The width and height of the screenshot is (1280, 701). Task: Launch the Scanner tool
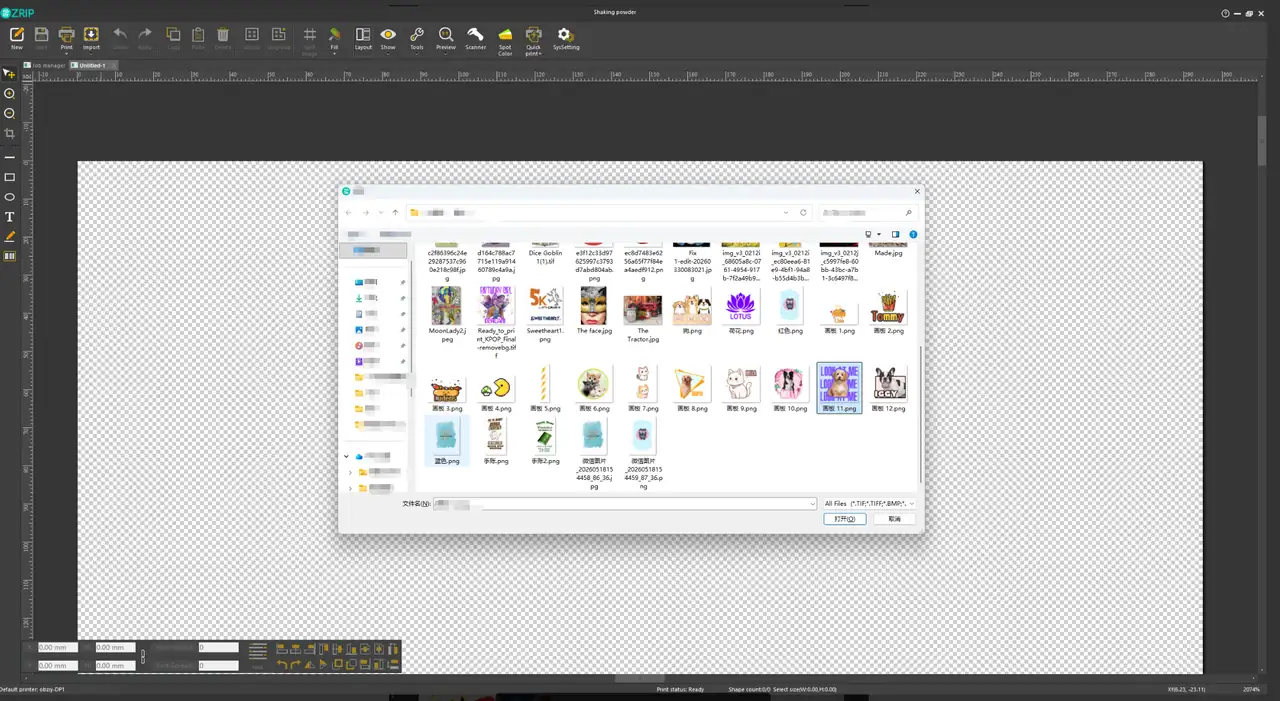pyautogui.click(x=475, y=38)
